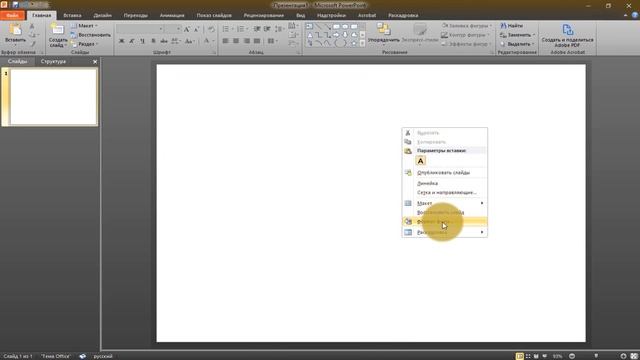Toggle strikethrough formatting
Image resolution: width=640 pixels, height=360 pixels.
coord(164,41)
